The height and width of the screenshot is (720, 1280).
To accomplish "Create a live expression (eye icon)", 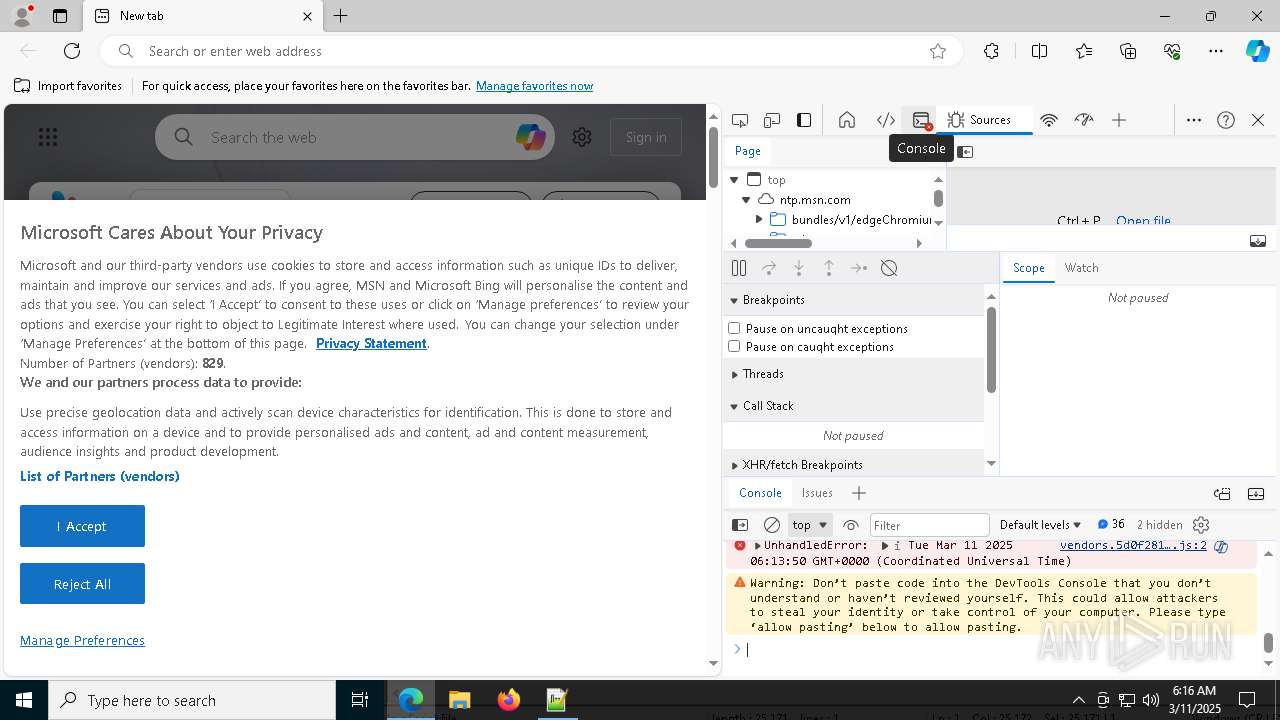I will (851, 525).
